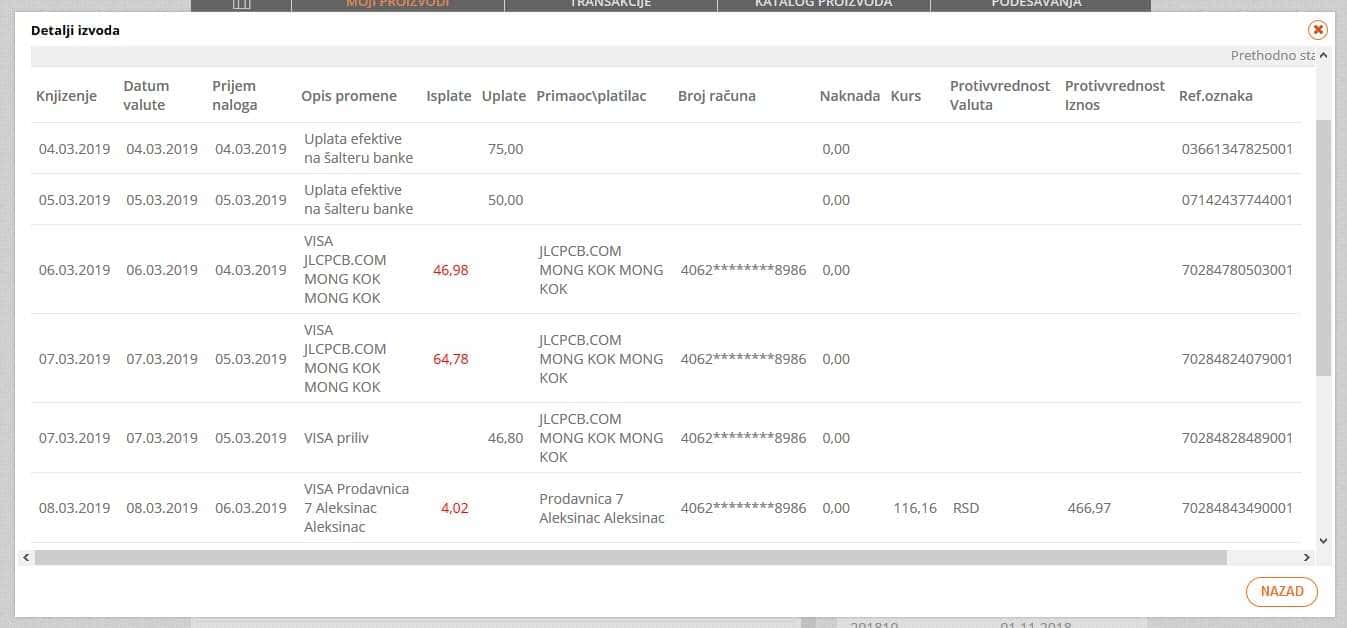Click the vertical scrollbar thumb
Image resolution: width=1347 pixels, height=628 pixels.
tap(1323, 247)
